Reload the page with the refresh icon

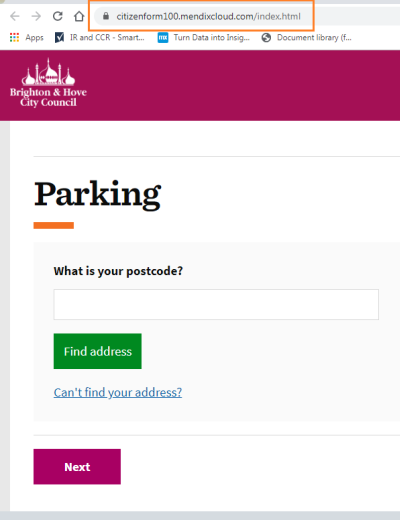point(58,16)
